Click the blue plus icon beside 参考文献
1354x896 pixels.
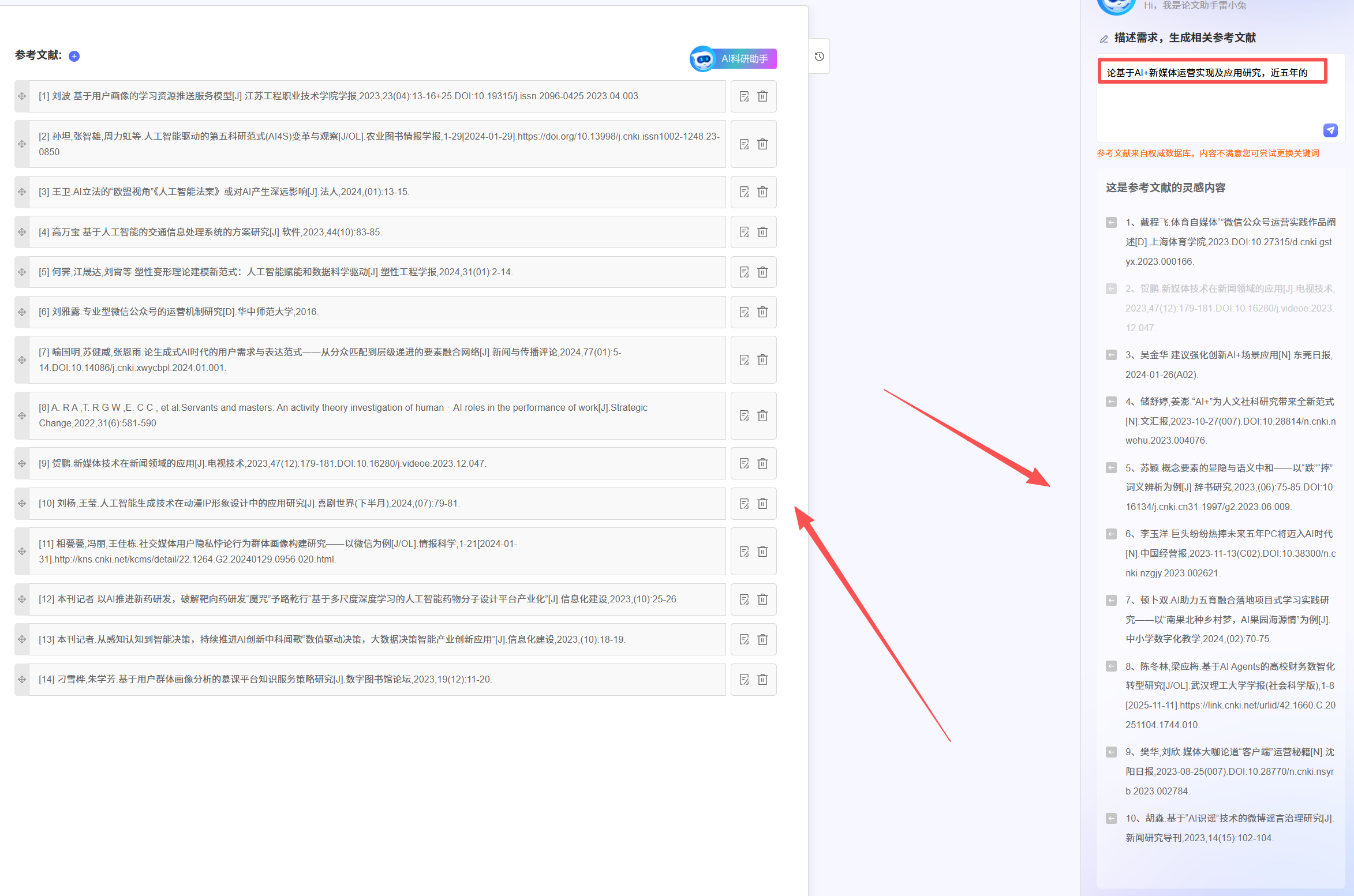click(x=74, y=56)
